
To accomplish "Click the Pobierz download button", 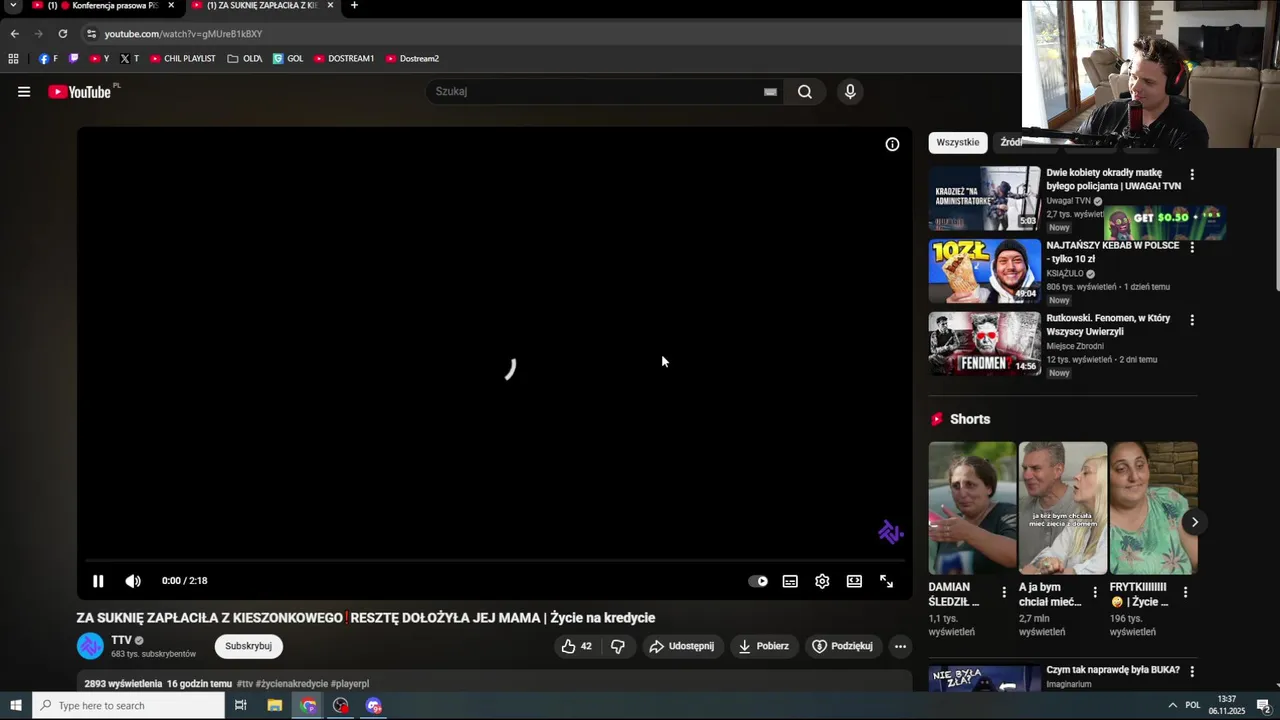I will coord(763,646).
